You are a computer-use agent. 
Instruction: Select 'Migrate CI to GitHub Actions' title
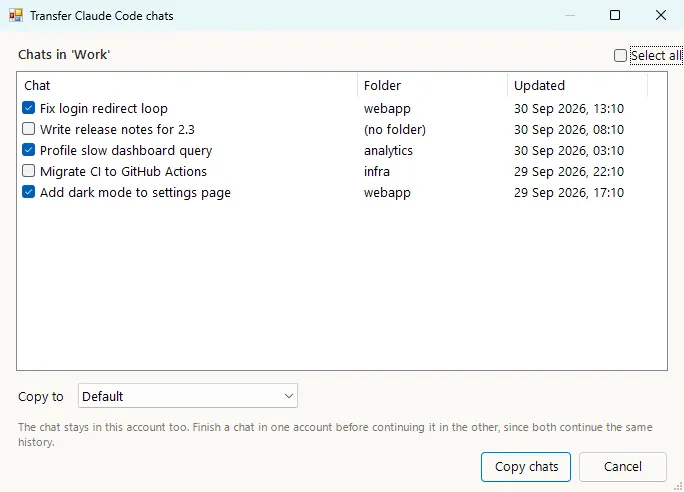point(123,171)
